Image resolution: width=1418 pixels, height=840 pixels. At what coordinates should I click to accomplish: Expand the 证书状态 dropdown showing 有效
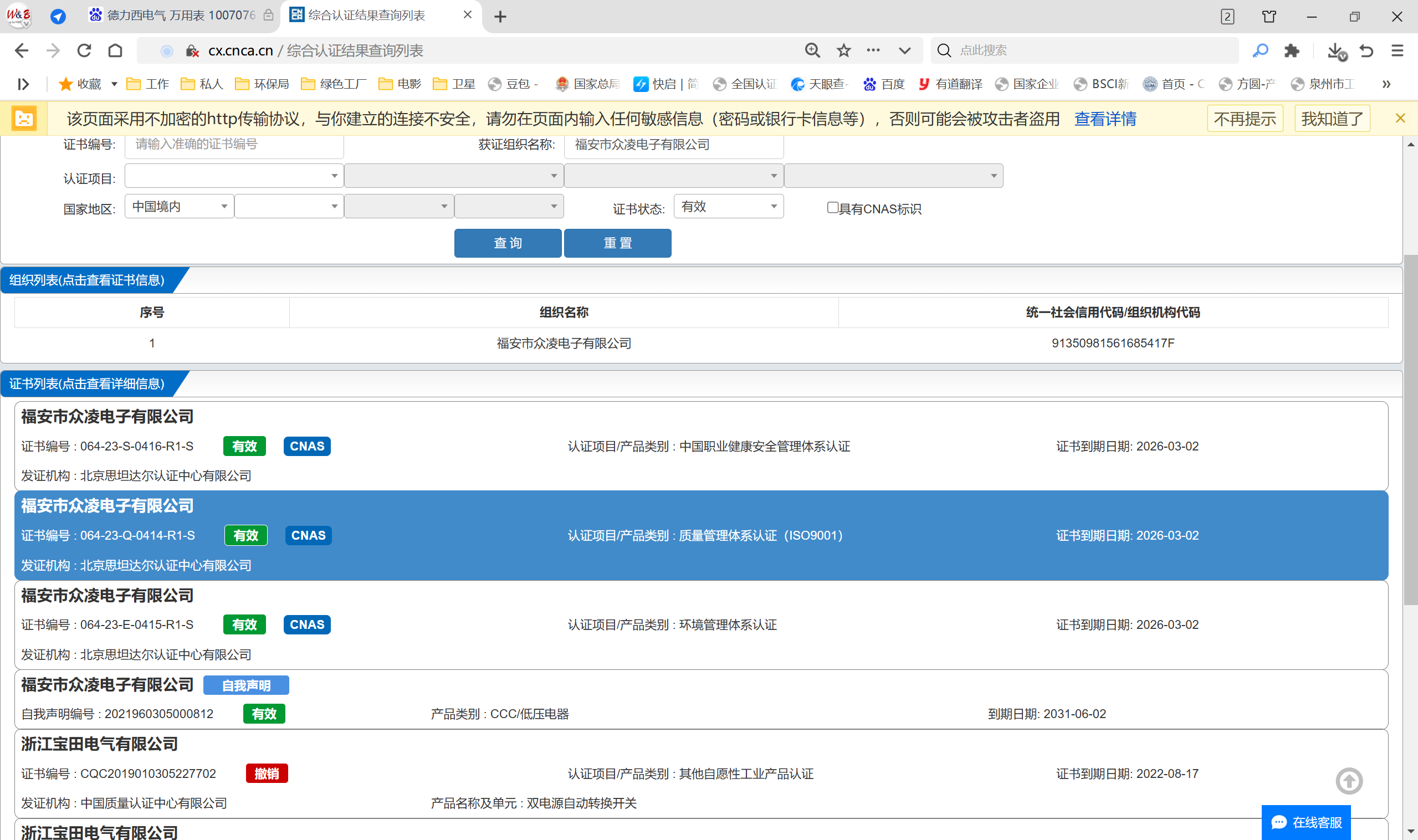click(728, 207)
